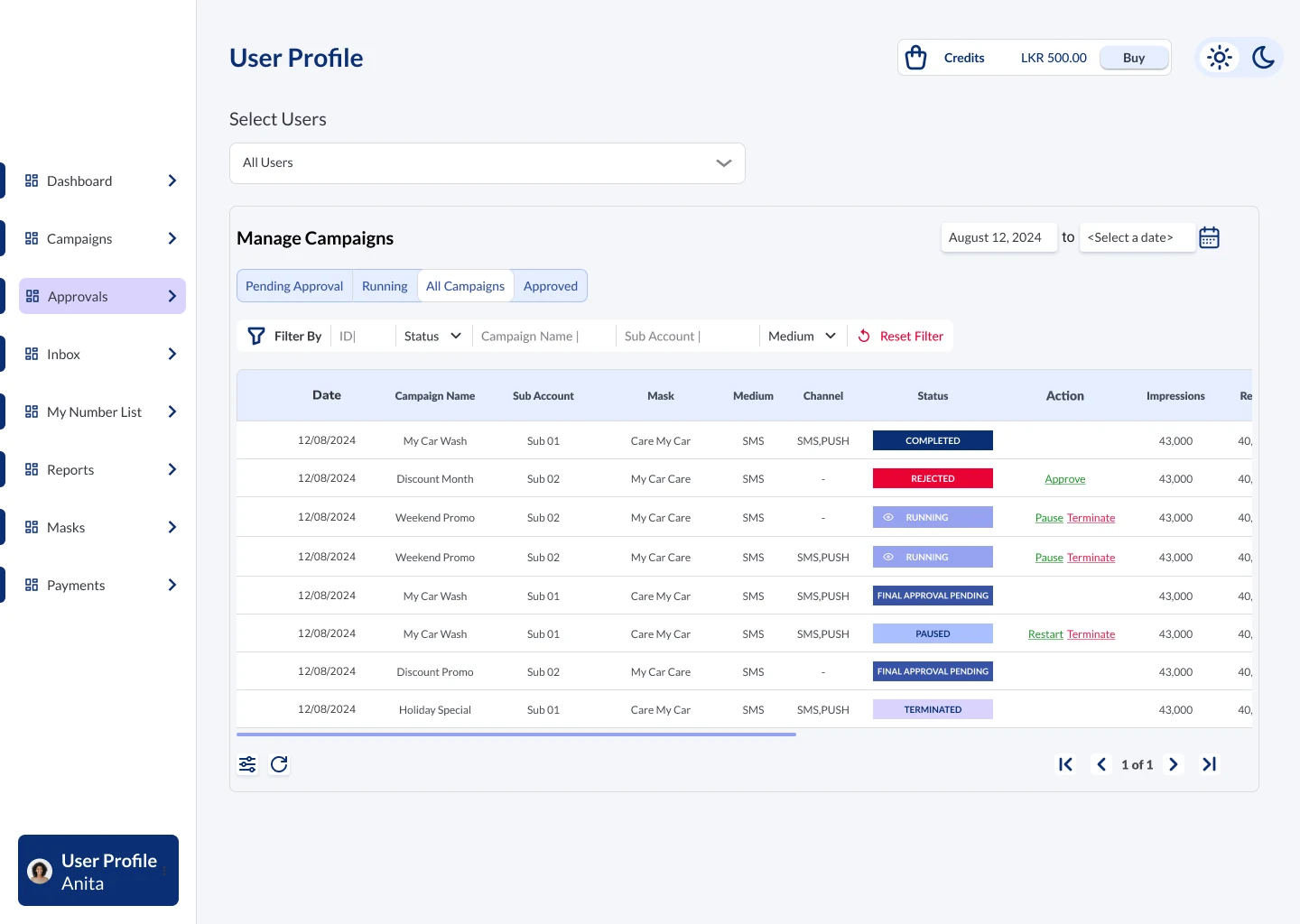Screen dimensions: 1300x924
Task: Click the Inbox grid icon in sidebar
Action: pos(32,354)
